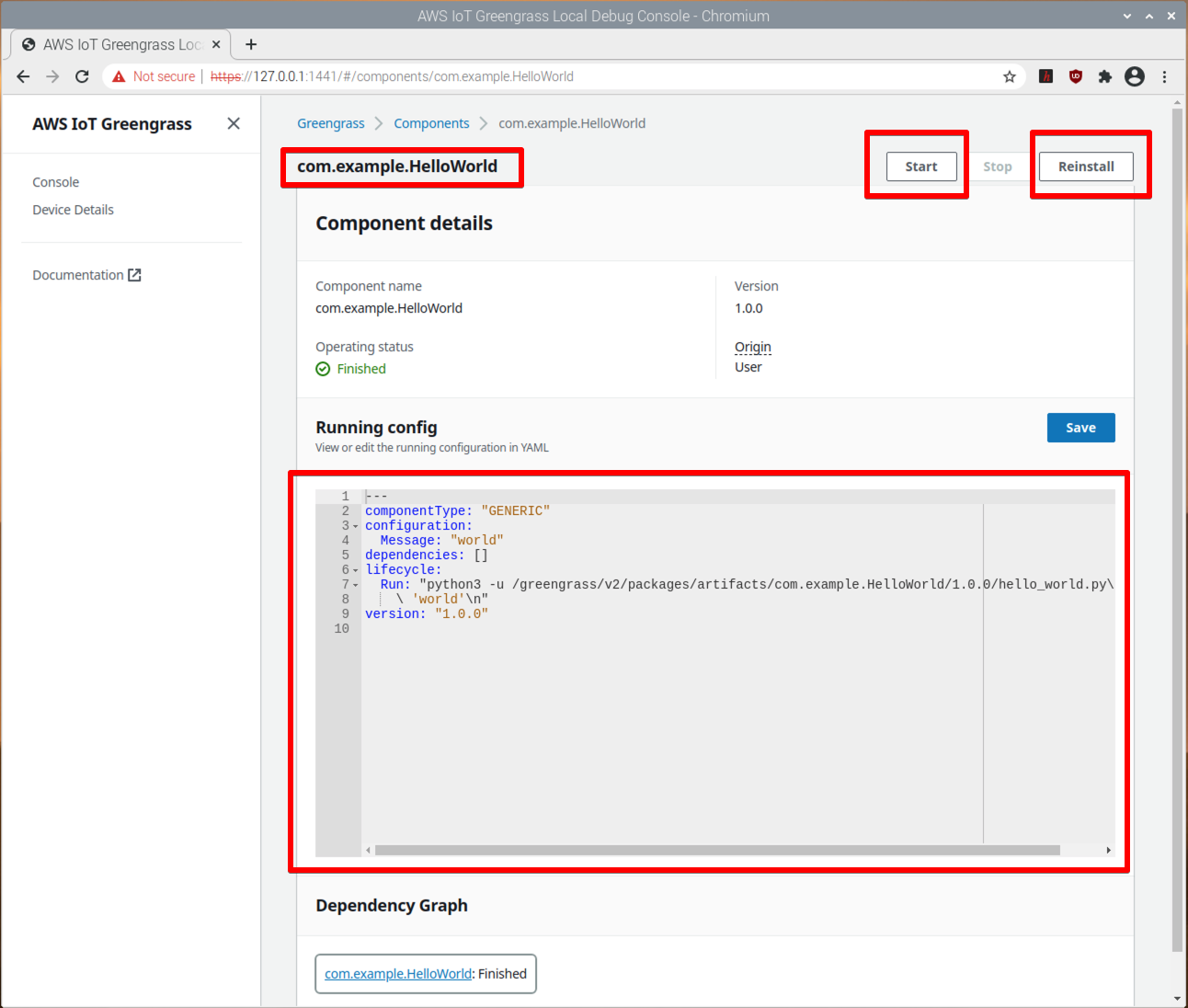This screenshot has height=1008, width=1188.
Task: Reinstall the HelloWorld component
Action: pos(1085,166)
